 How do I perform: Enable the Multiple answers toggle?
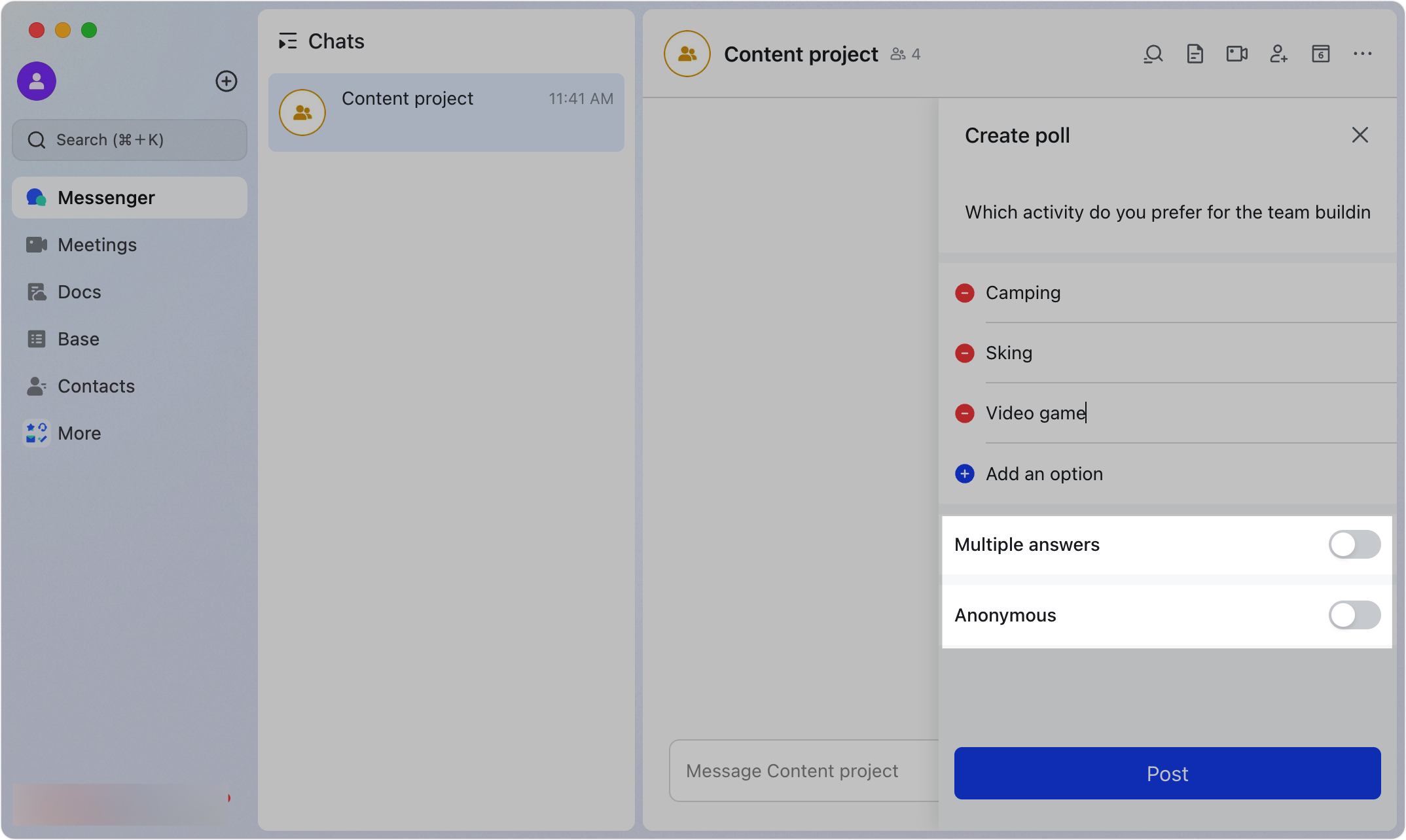(x=1354, y=544)
